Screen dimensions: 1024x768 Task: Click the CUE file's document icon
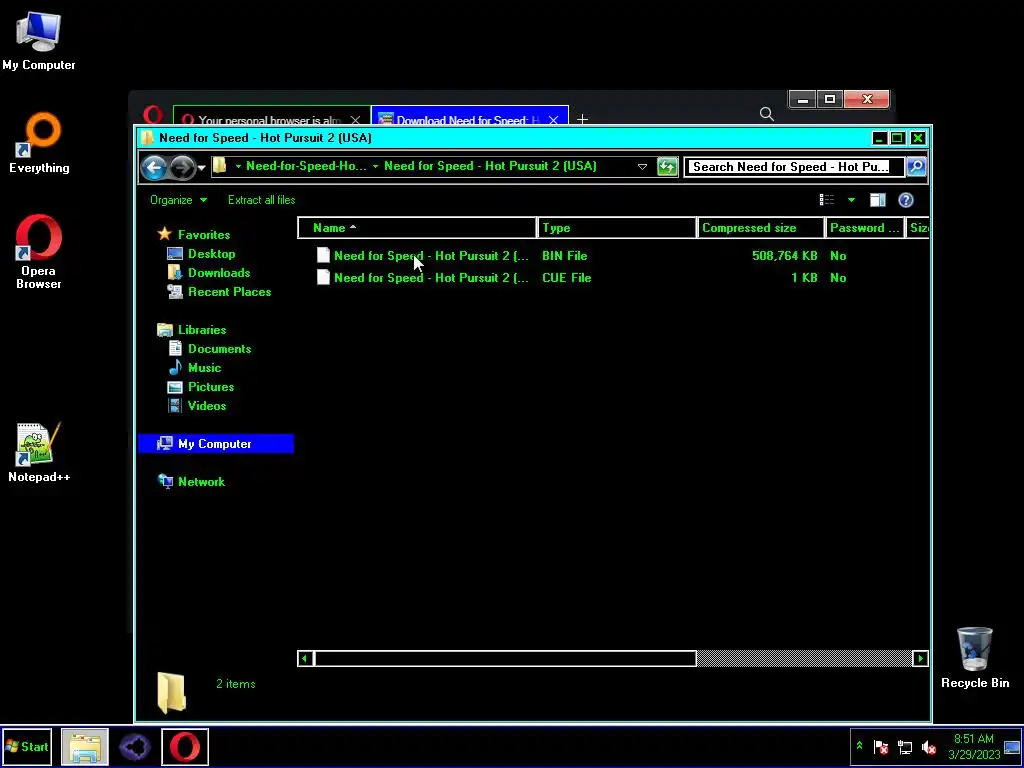coord(323,278)
